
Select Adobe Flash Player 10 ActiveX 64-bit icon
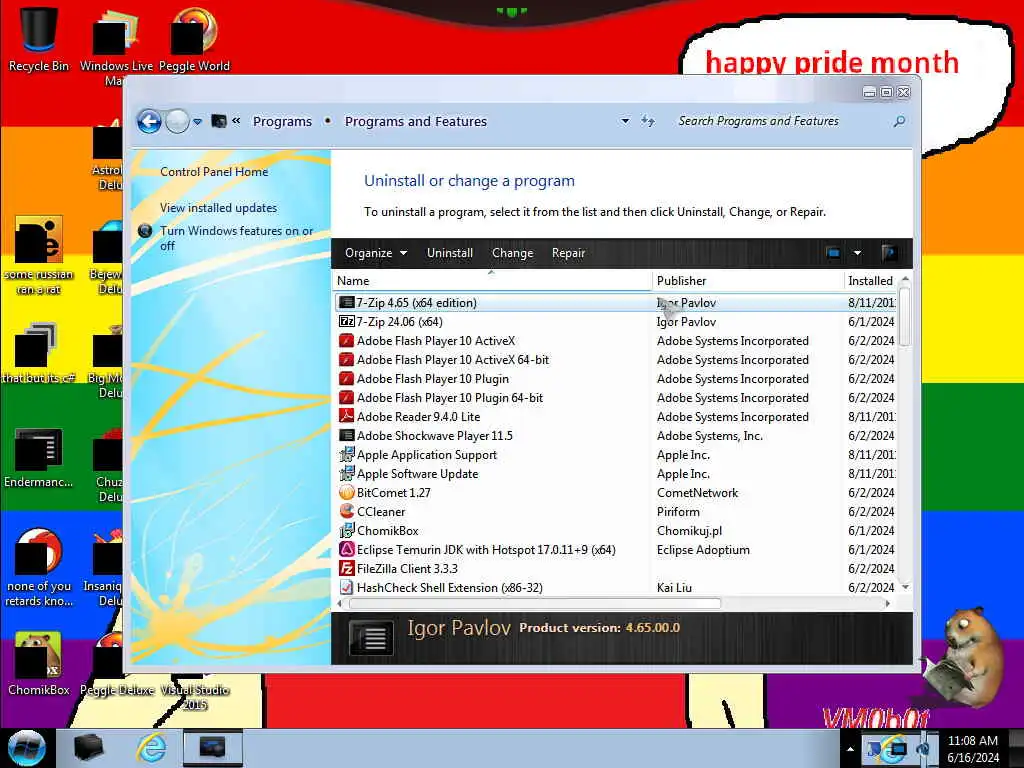(347, 359)
